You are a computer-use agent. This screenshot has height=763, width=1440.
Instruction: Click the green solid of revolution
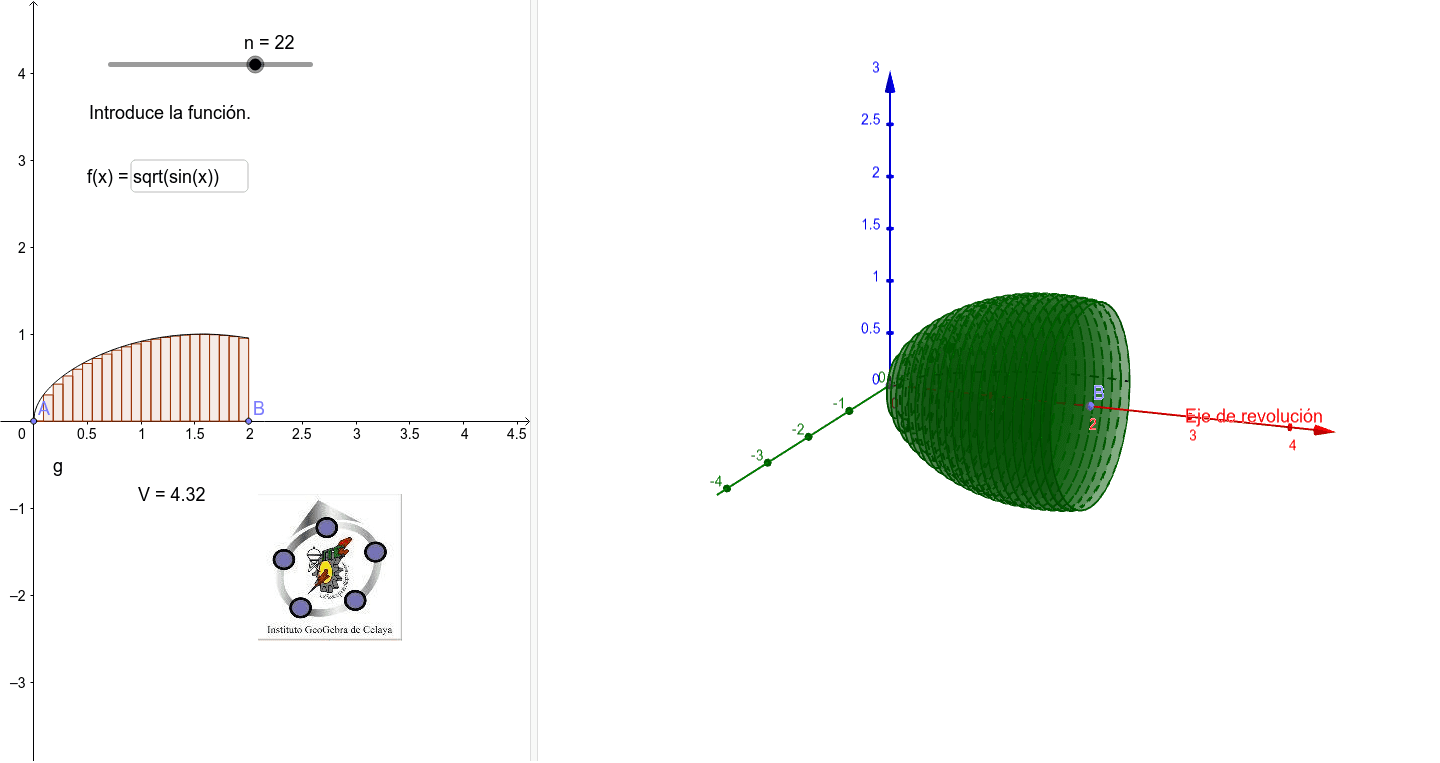pos(1010,403)
